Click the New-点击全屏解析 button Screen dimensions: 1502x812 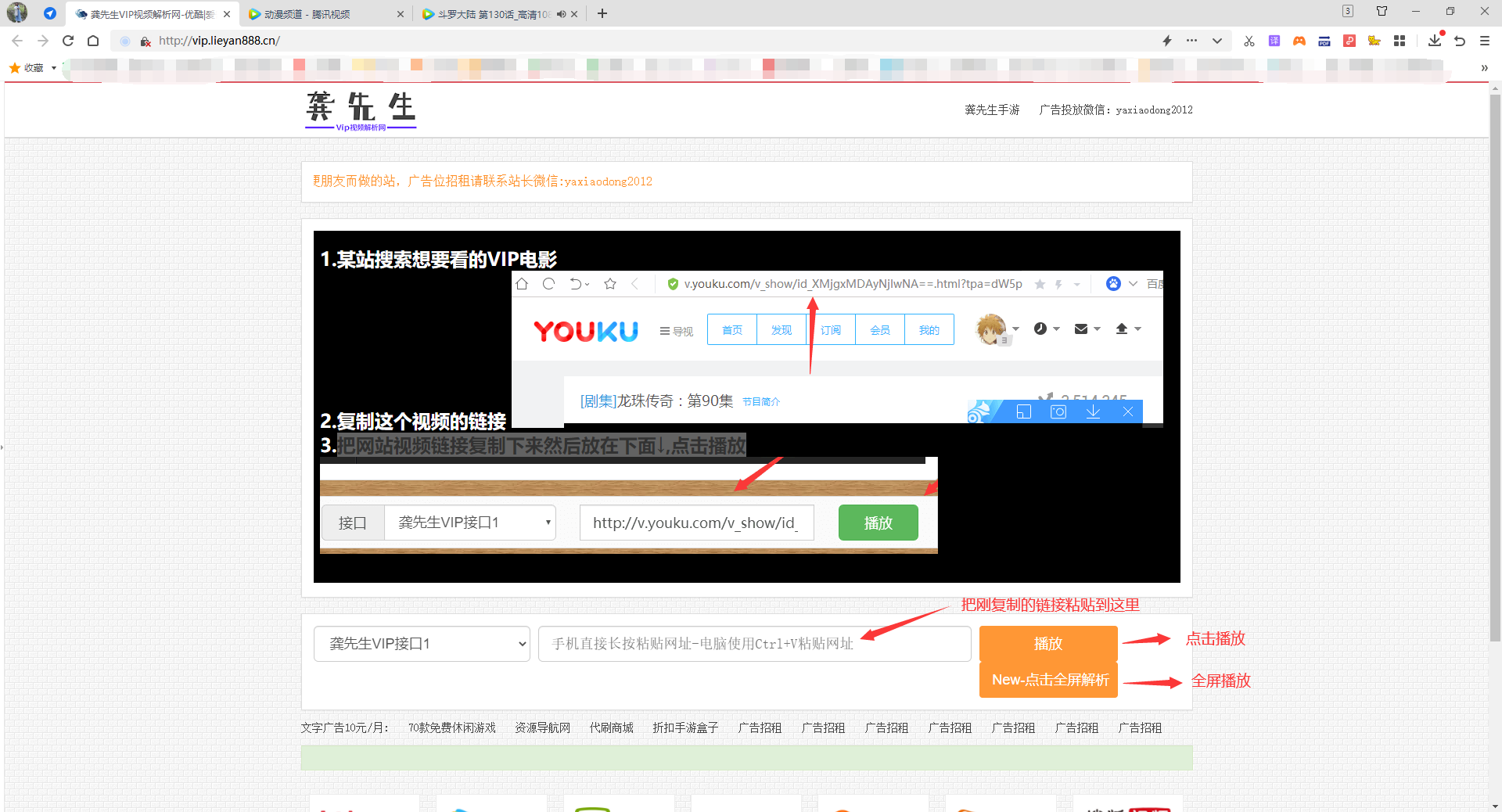[1048, 680]
